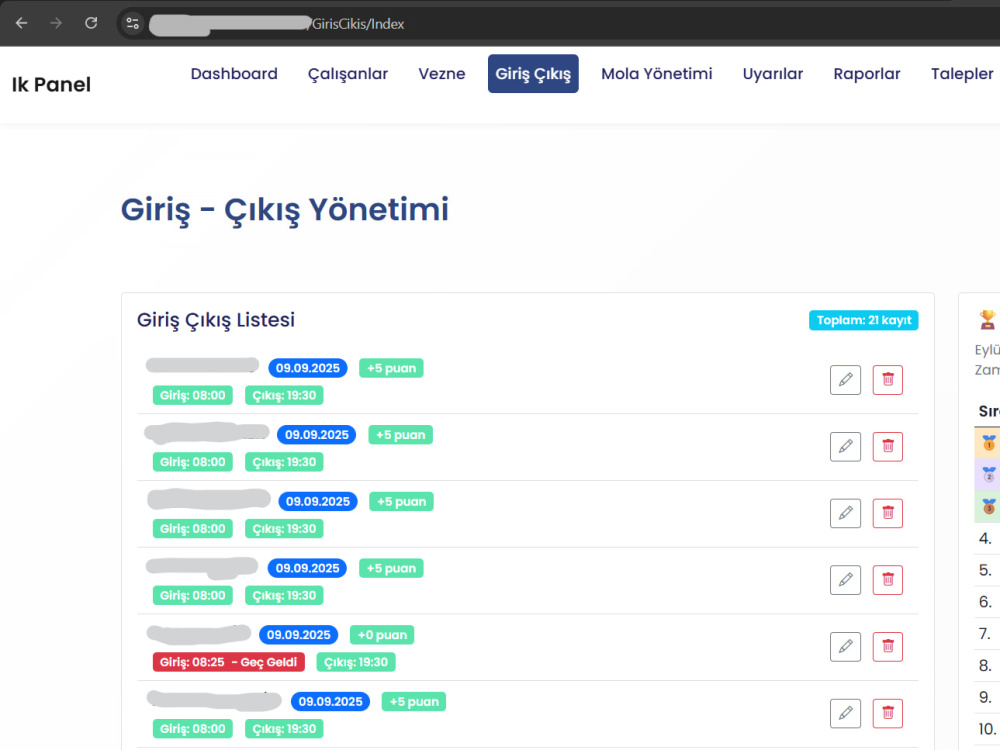Open the Vezne section

[441, 74]
